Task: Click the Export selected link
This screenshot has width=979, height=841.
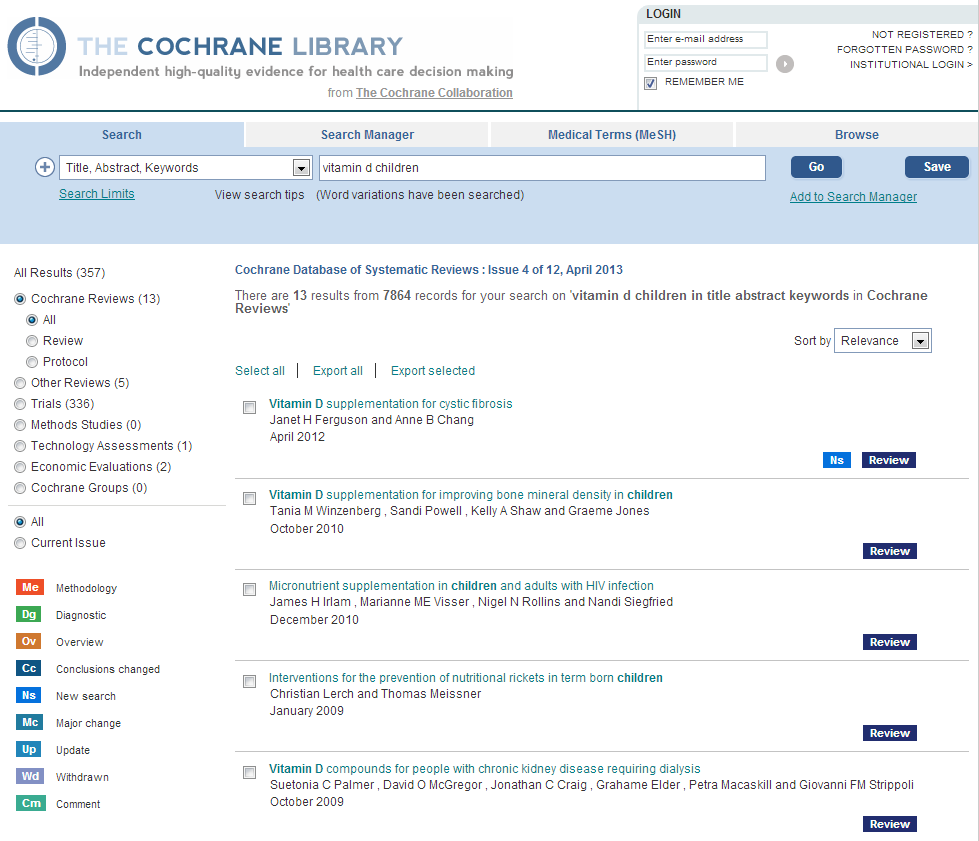Action: (x=433, y=371)
